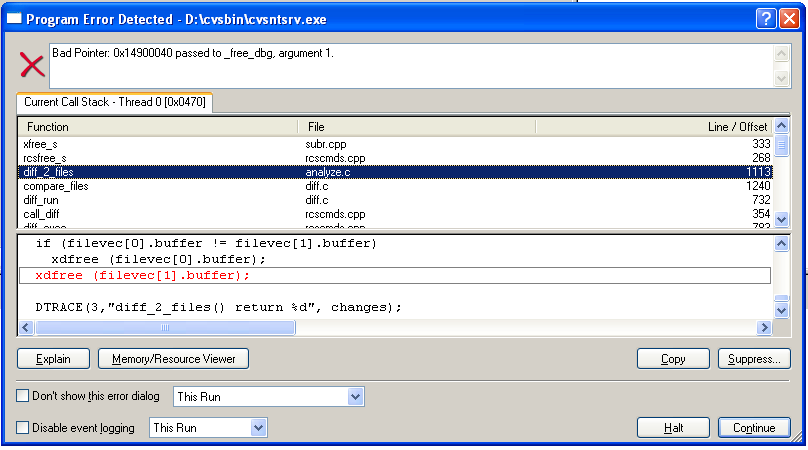The height and width of the screenshot is (450, 808).
Task: Click the Copy button
Action: (x=673, y=359)
